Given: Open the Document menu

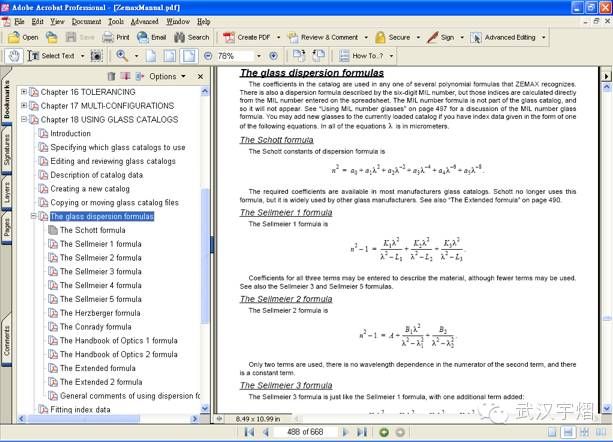Looking at the screenshot, I should tap(86, 21).
